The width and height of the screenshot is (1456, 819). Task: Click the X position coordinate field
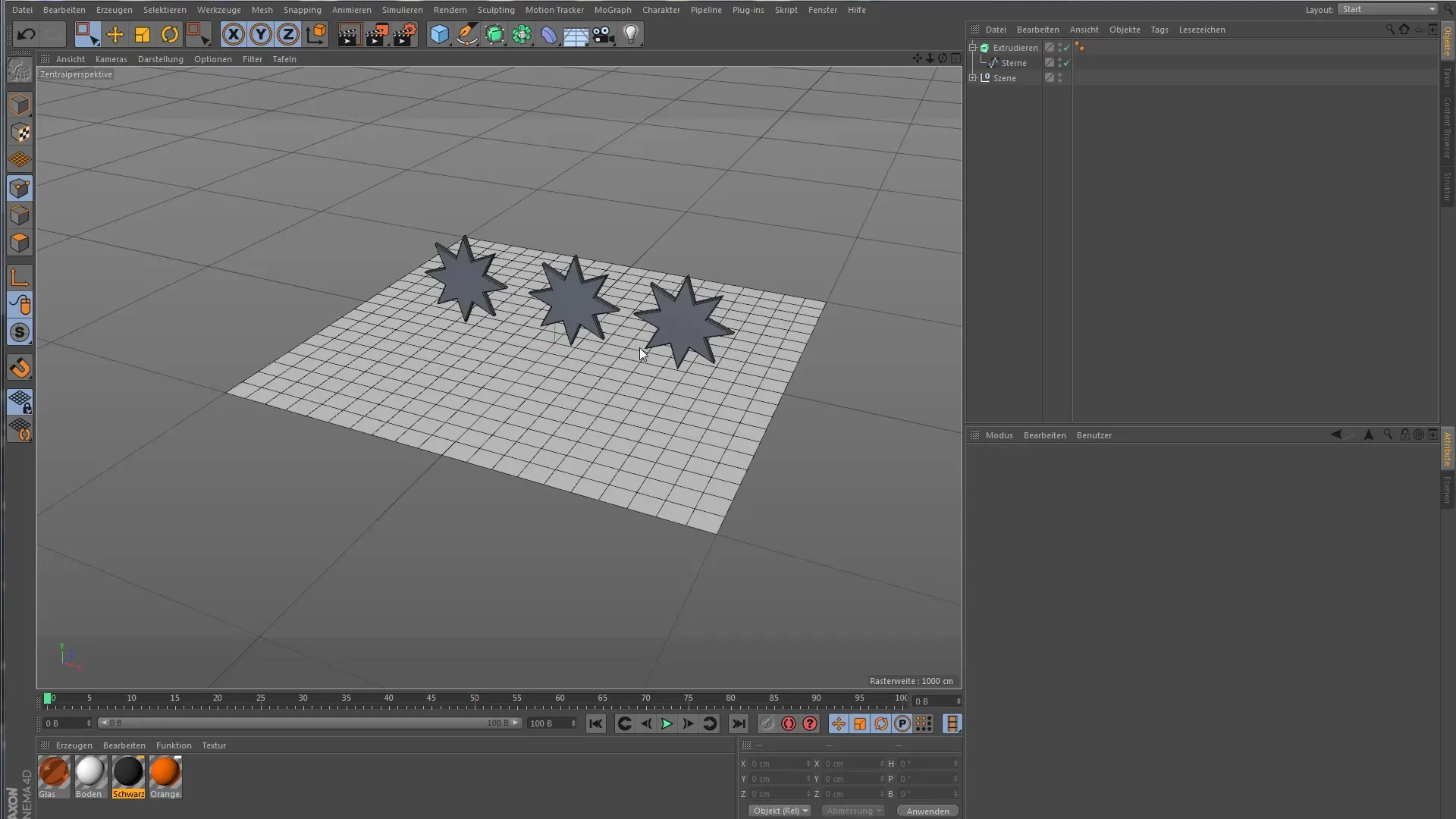780,764
